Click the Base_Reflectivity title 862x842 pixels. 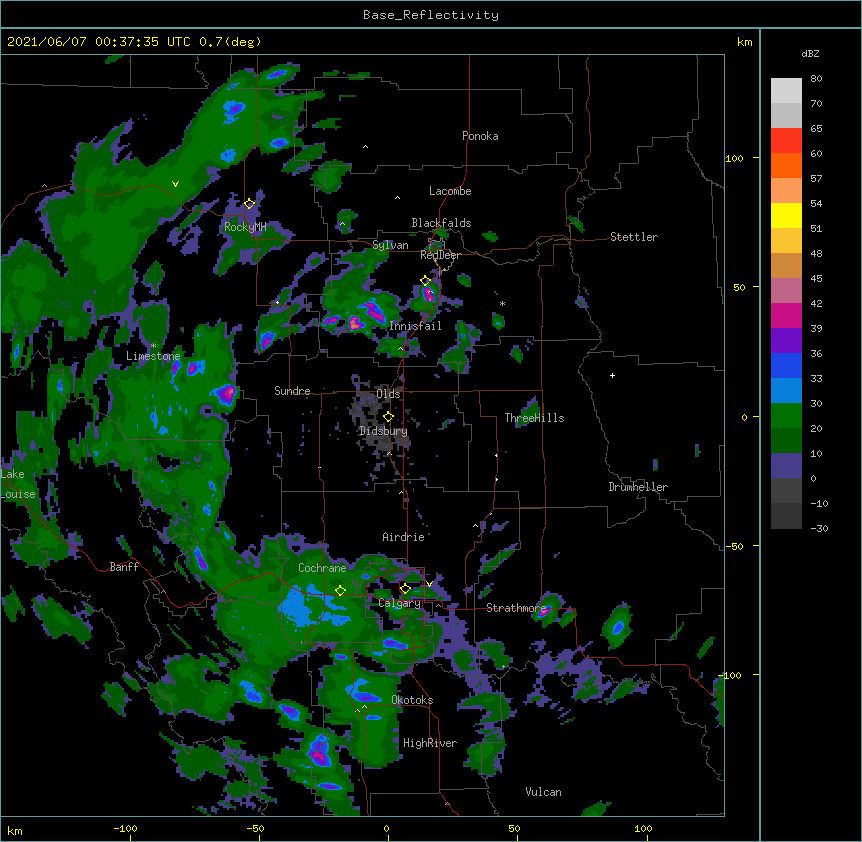(431, 15)
